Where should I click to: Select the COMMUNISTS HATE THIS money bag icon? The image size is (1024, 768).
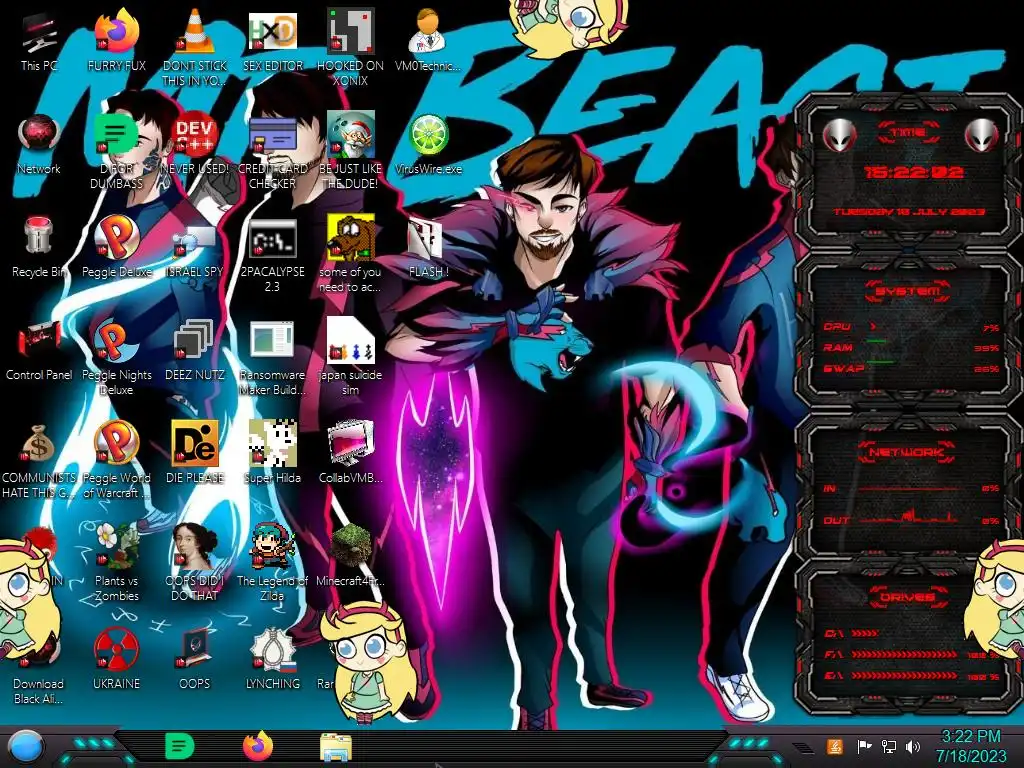point(39,444)
